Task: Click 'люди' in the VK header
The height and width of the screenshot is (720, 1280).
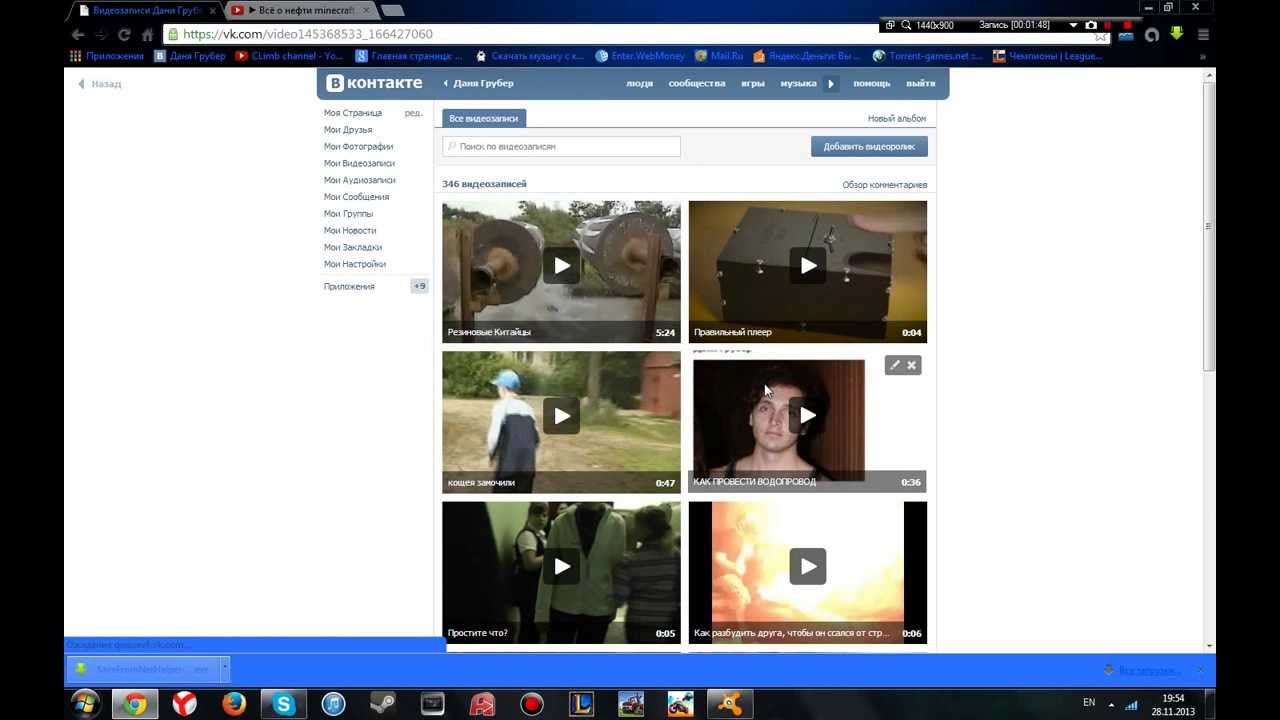Action: 640,83
